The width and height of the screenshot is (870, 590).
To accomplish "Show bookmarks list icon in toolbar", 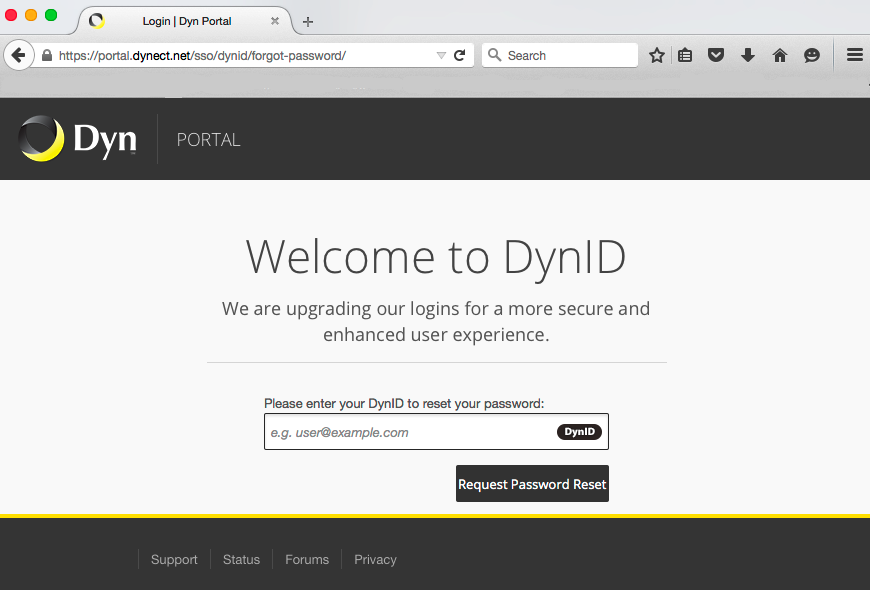I will [x=685, y=55].
